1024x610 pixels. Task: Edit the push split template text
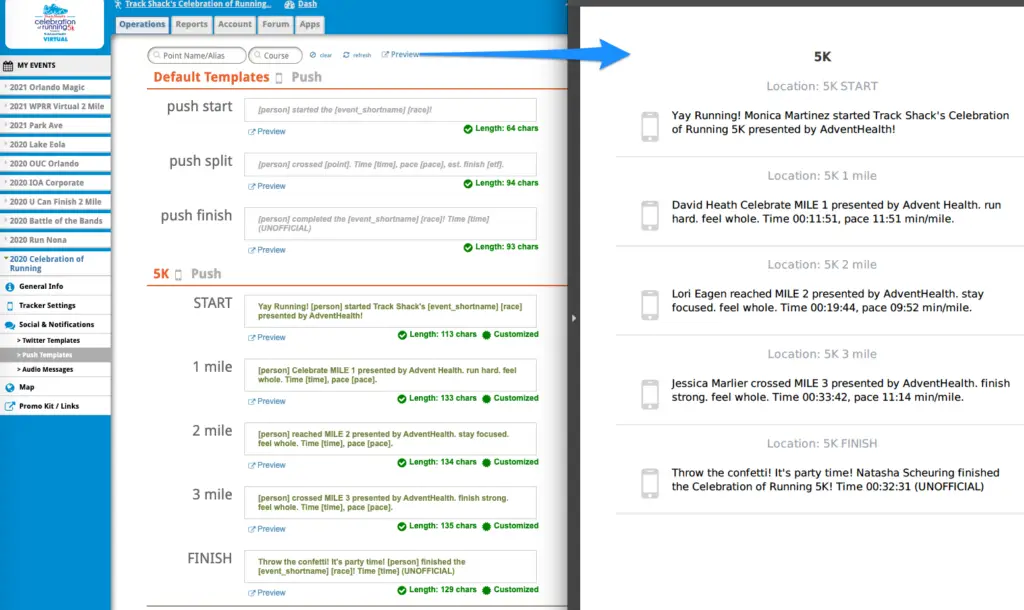(x=391, y=164)
